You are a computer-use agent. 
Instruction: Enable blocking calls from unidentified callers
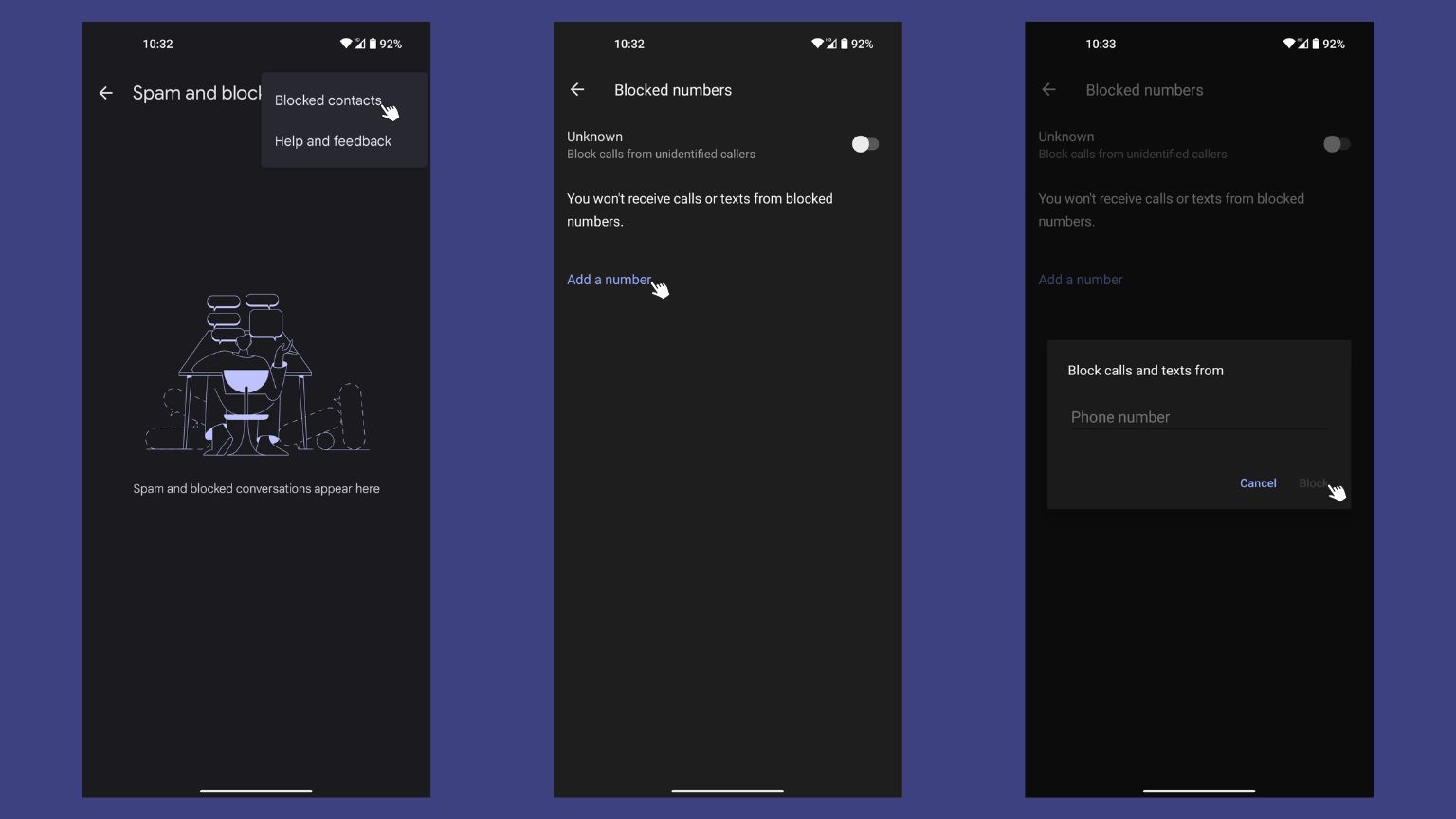pyautogui.click(x=864, y=143)
